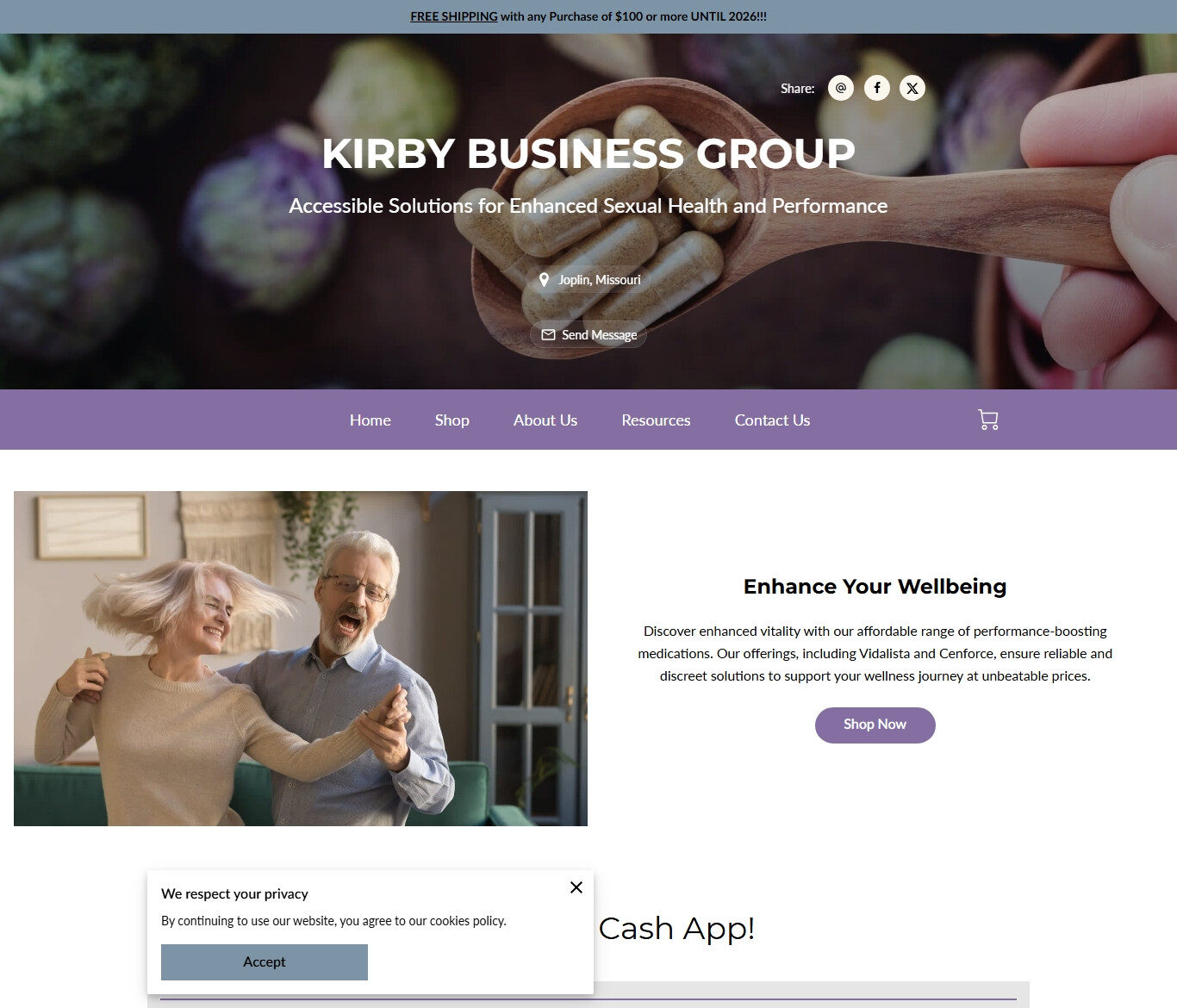Image resolution: width=1177 pixels, height=1008 pixels.
Task: Share the page on X (Twitter)
Action: tap(912, 88)
